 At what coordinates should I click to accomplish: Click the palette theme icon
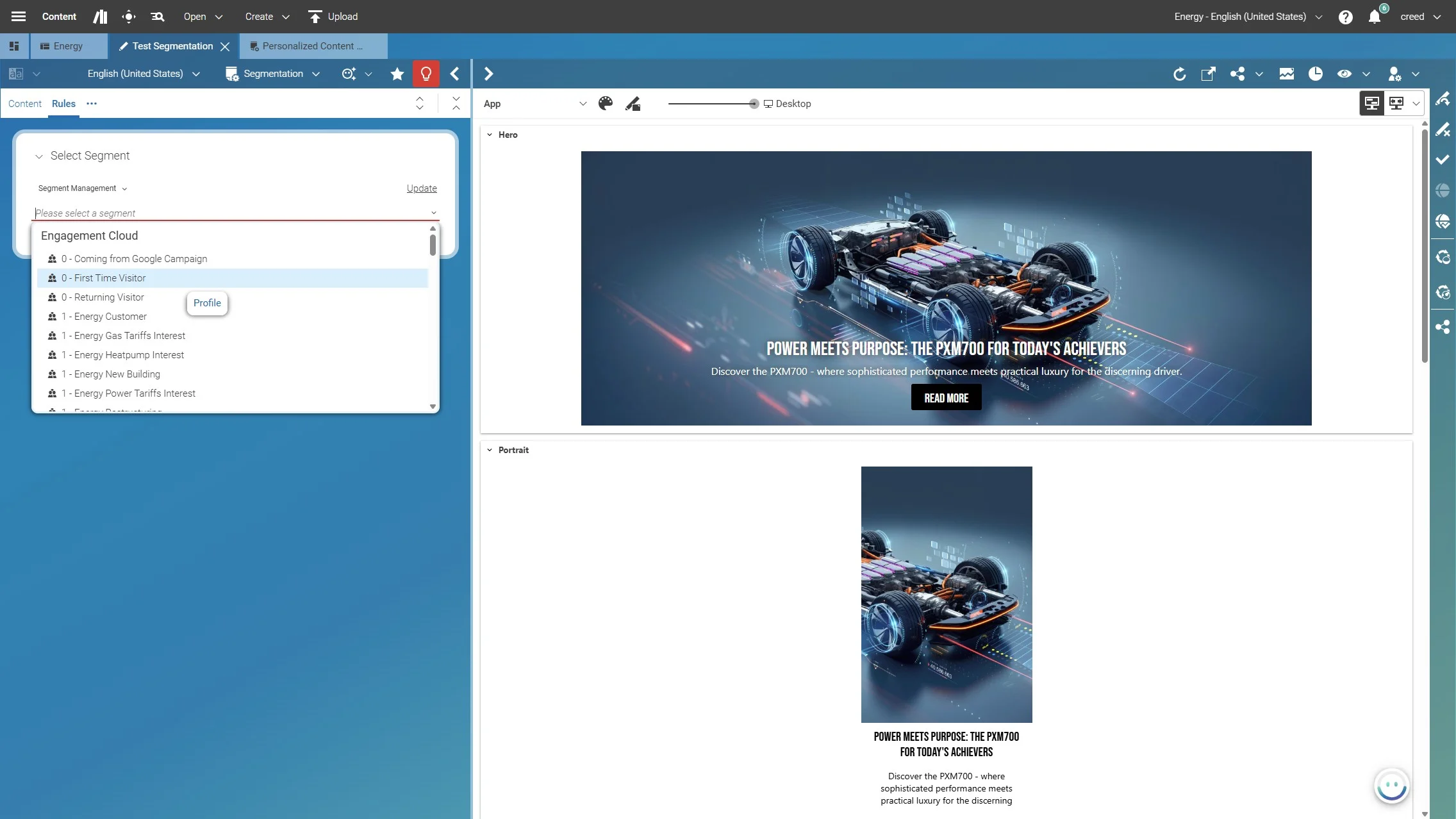[x=605, y=103]
